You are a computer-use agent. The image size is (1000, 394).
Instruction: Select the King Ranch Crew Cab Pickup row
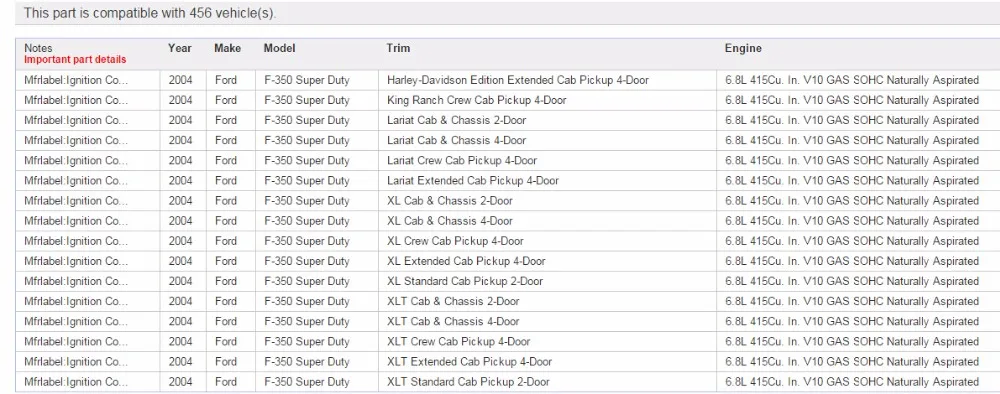point(508,100)
